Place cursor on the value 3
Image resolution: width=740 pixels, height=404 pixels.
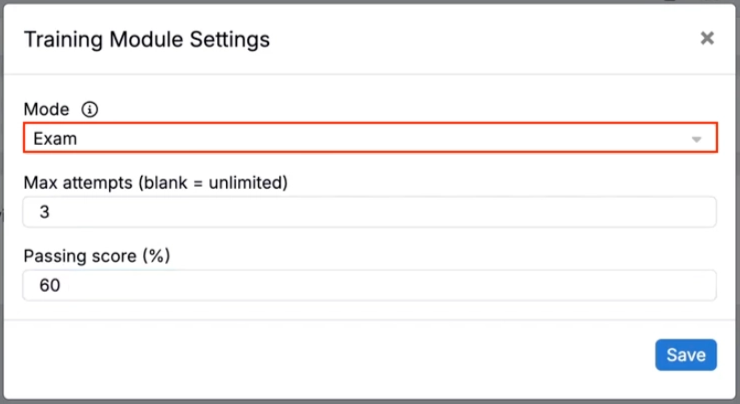coord(44,212)
